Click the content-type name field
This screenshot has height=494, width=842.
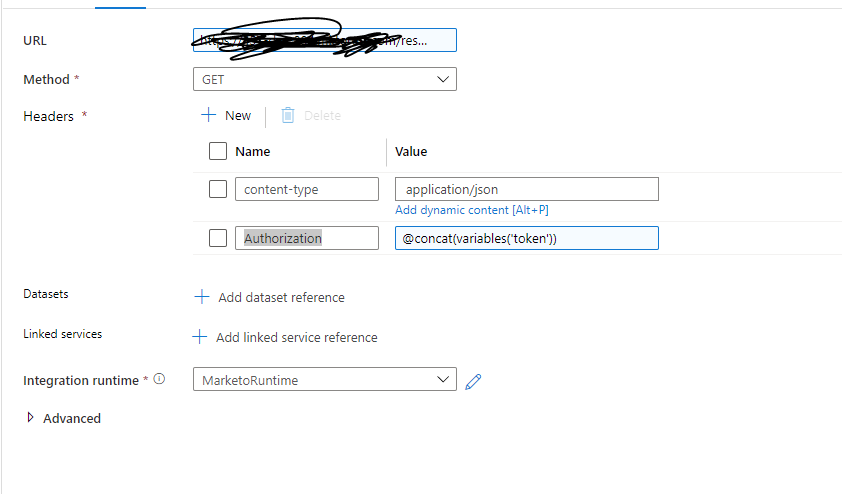tap(307, 189)
